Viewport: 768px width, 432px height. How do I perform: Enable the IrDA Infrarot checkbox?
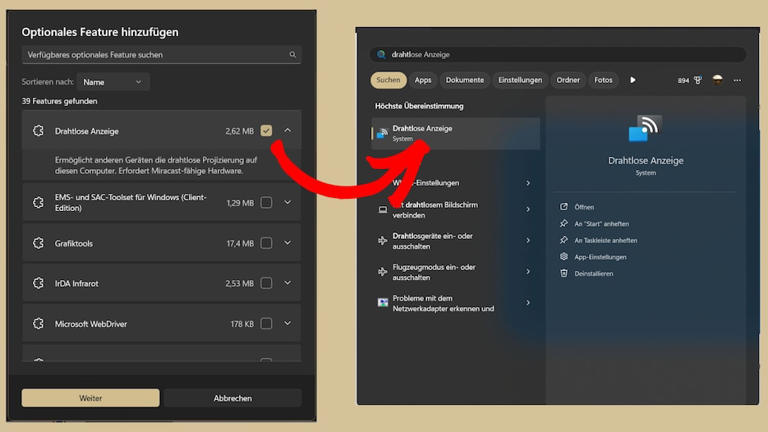266,283
